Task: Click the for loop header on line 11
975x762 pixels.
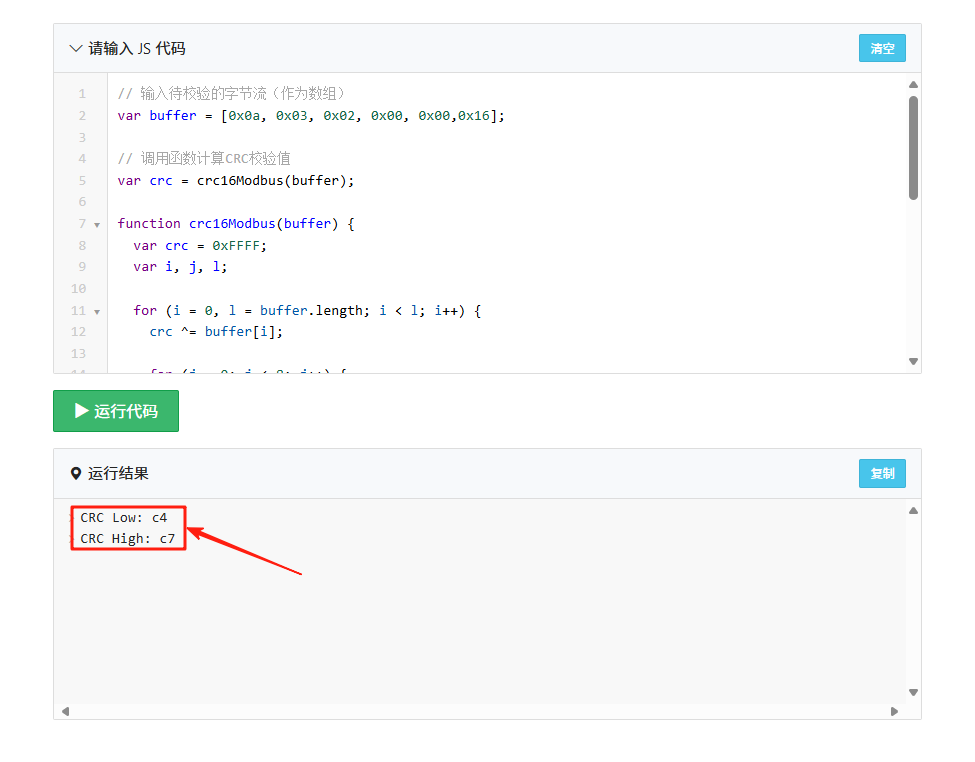Action: 307,310
